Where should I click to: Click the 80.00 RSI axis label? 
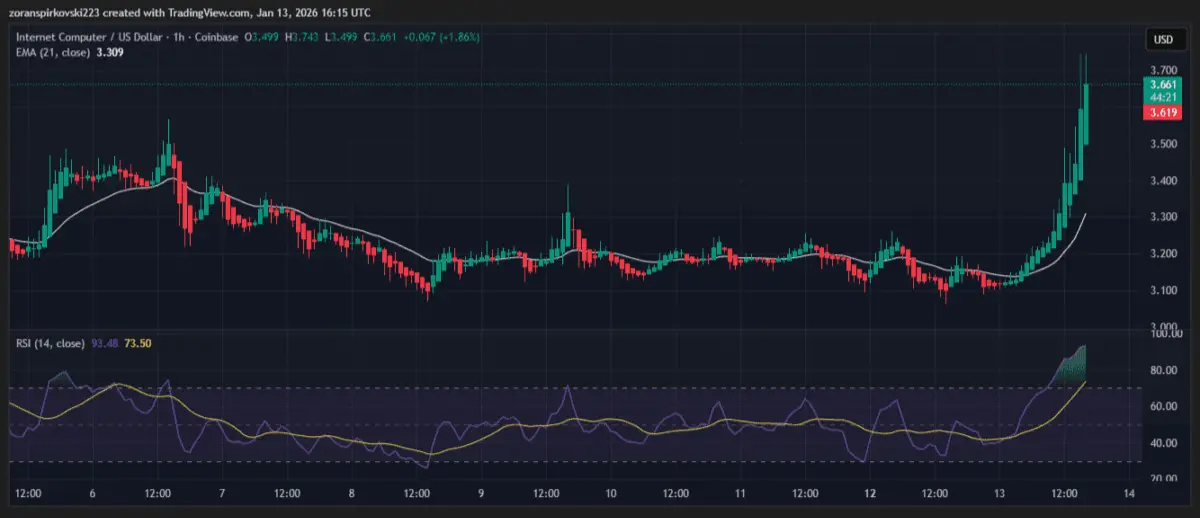[1163, 370]
